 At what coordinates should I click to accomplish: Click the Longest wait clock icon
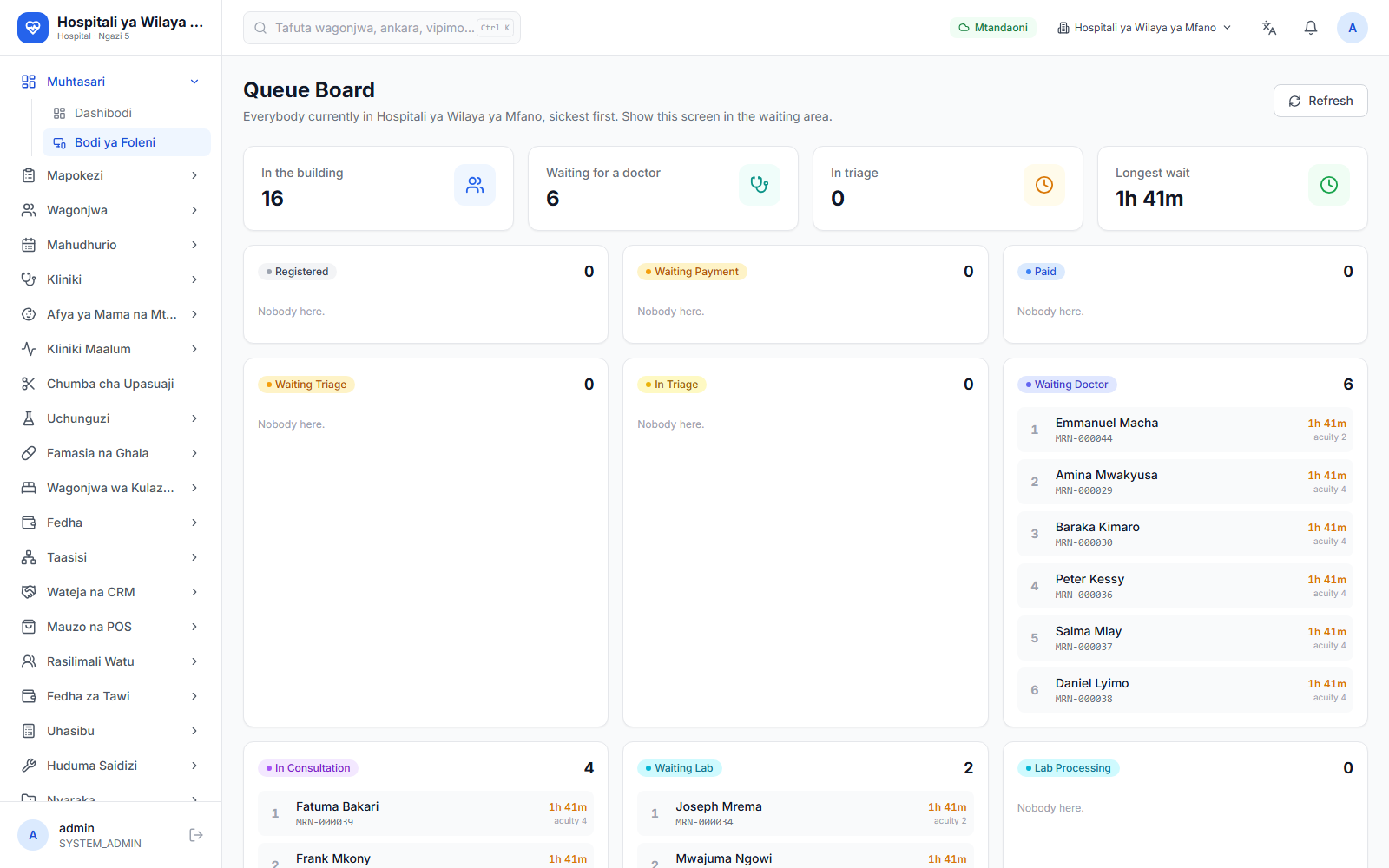[x=1329, y=185]
